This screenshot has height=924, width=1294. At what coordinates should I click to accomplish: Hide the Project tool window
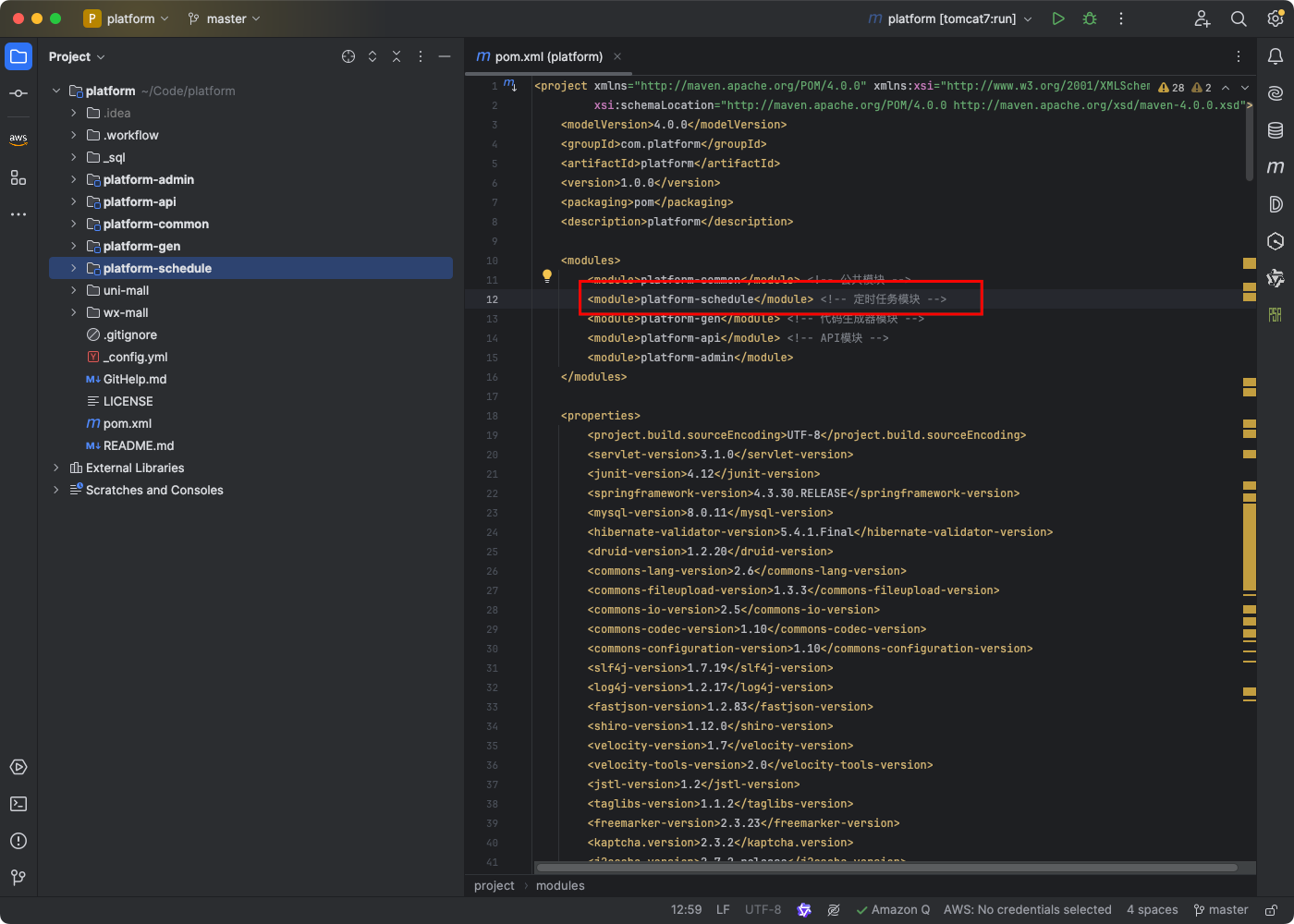445,56
